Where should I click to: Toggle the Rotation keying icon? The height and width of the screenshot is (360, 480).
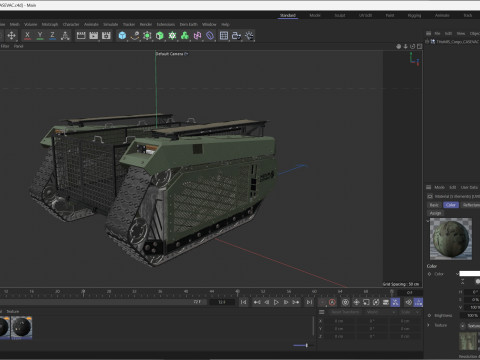pos(376,302)
